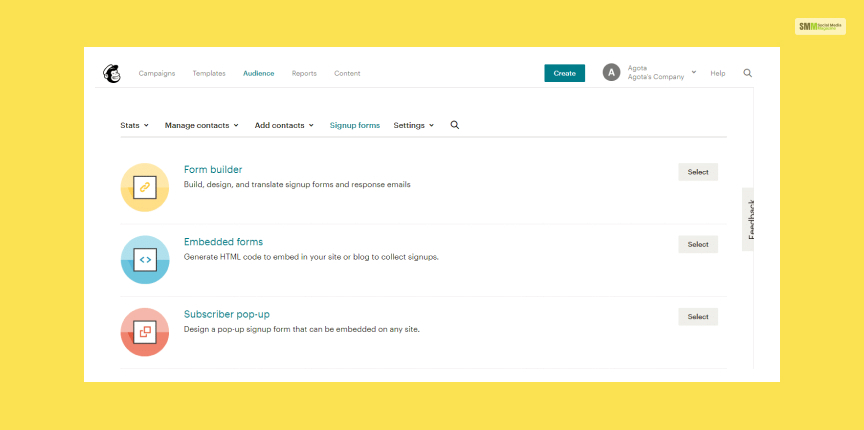
Task: Go to the Campaigns menu
Action: click(x=157, y=73)
